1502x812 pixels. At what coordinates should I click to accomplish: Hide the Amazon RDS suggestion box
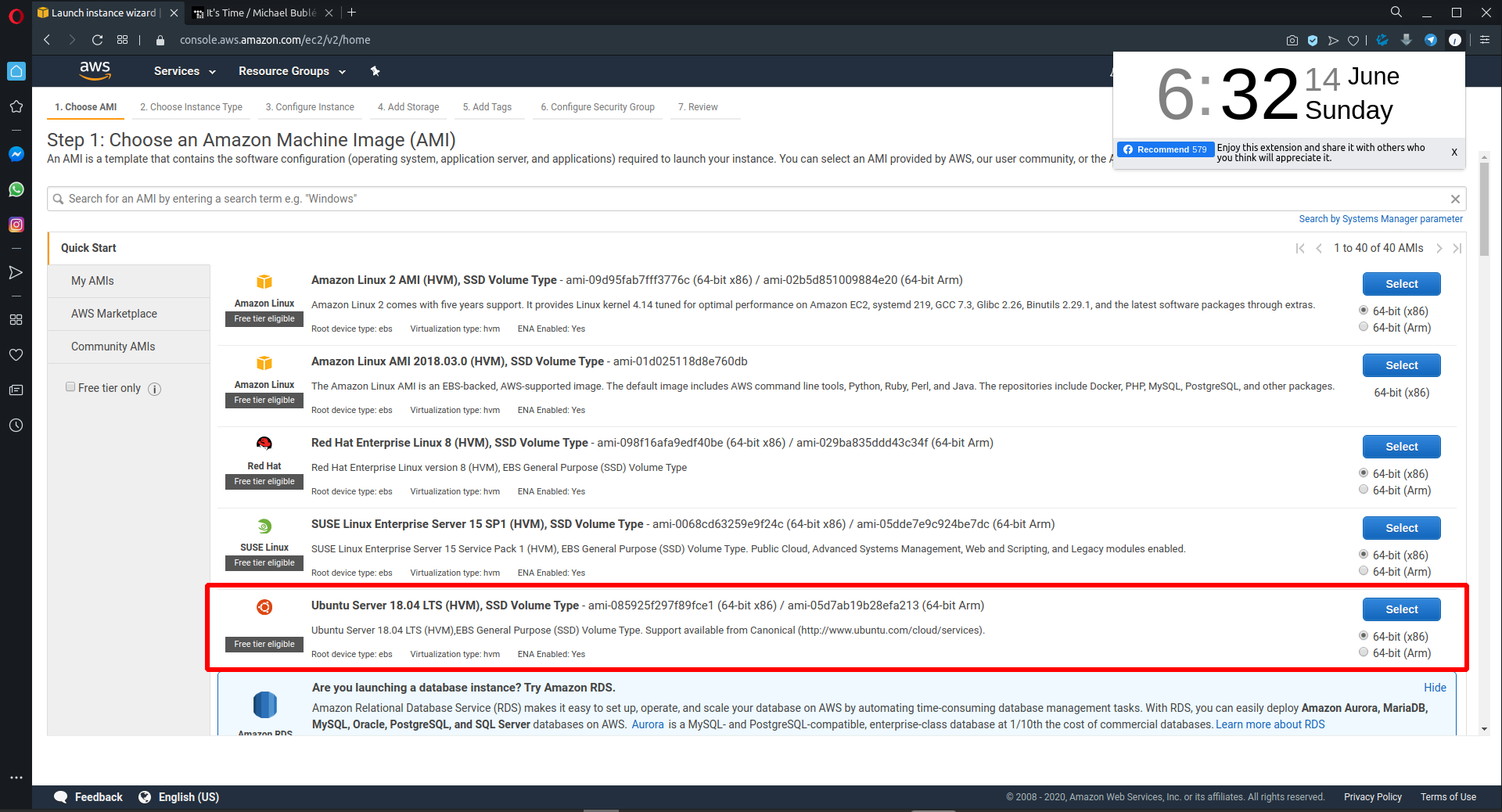[1435, 688]
